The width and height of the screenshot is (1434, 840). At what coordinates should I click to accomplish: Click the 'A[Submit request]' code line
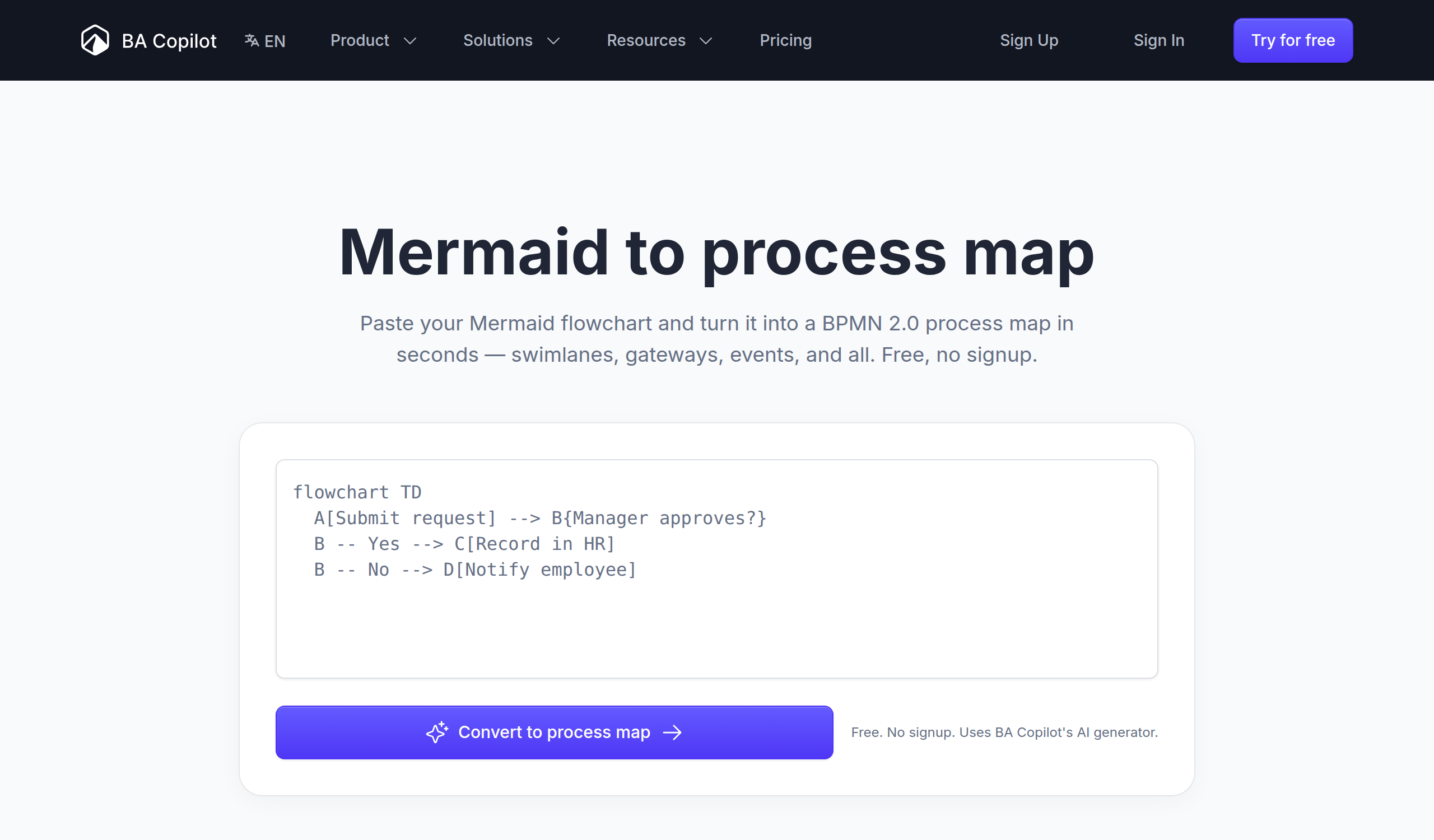tap(541, 518)
